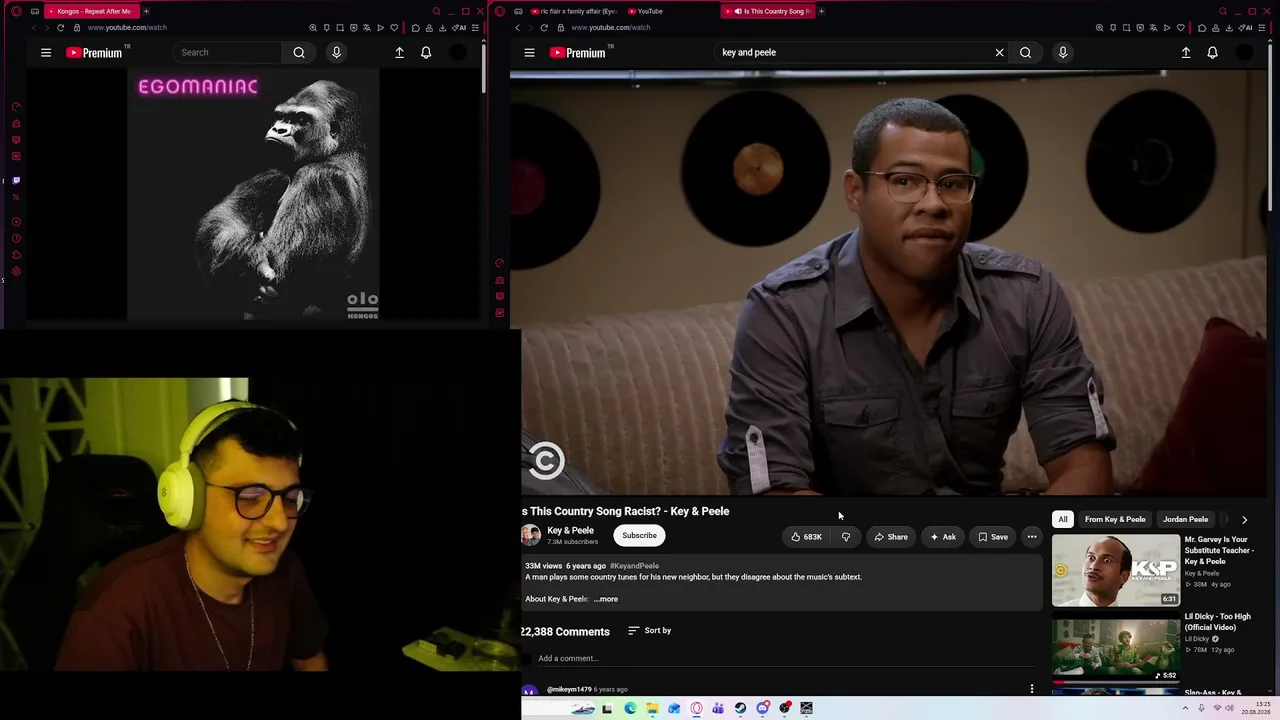Screen dimensions: 1280x720
Task: Click the YouTube Premium logo in right window
Action: tap(578, 52)
